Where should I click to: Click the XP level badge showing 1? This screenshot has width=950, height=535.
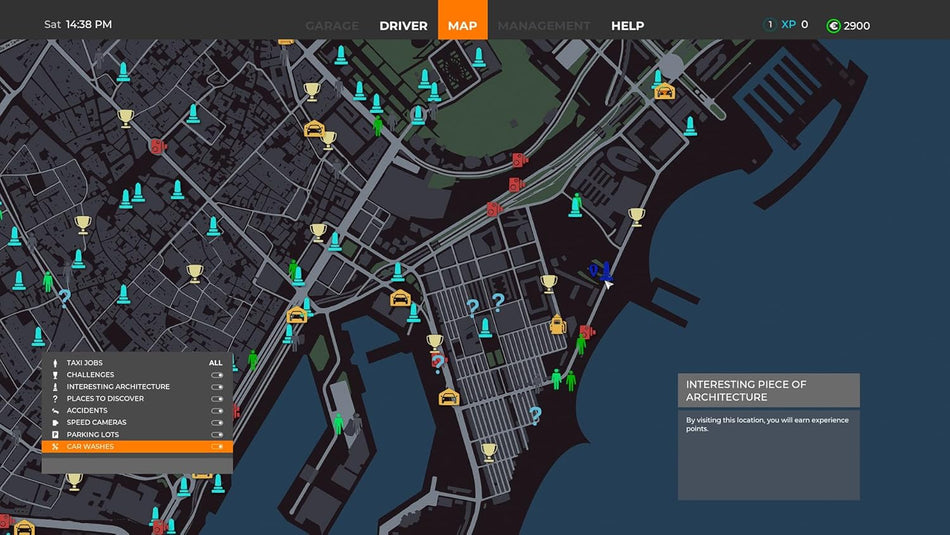[x=769, y=25]
